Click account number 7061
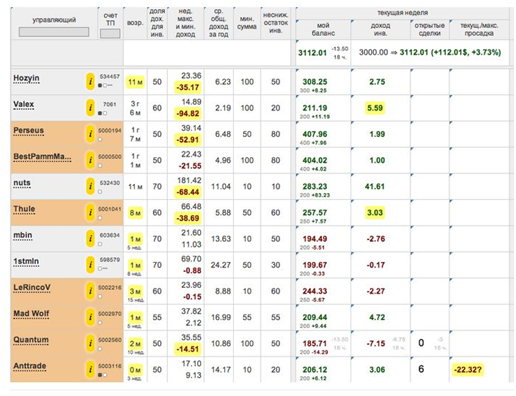Viewport: 516px width, 396px height. (x=110, y=104)
